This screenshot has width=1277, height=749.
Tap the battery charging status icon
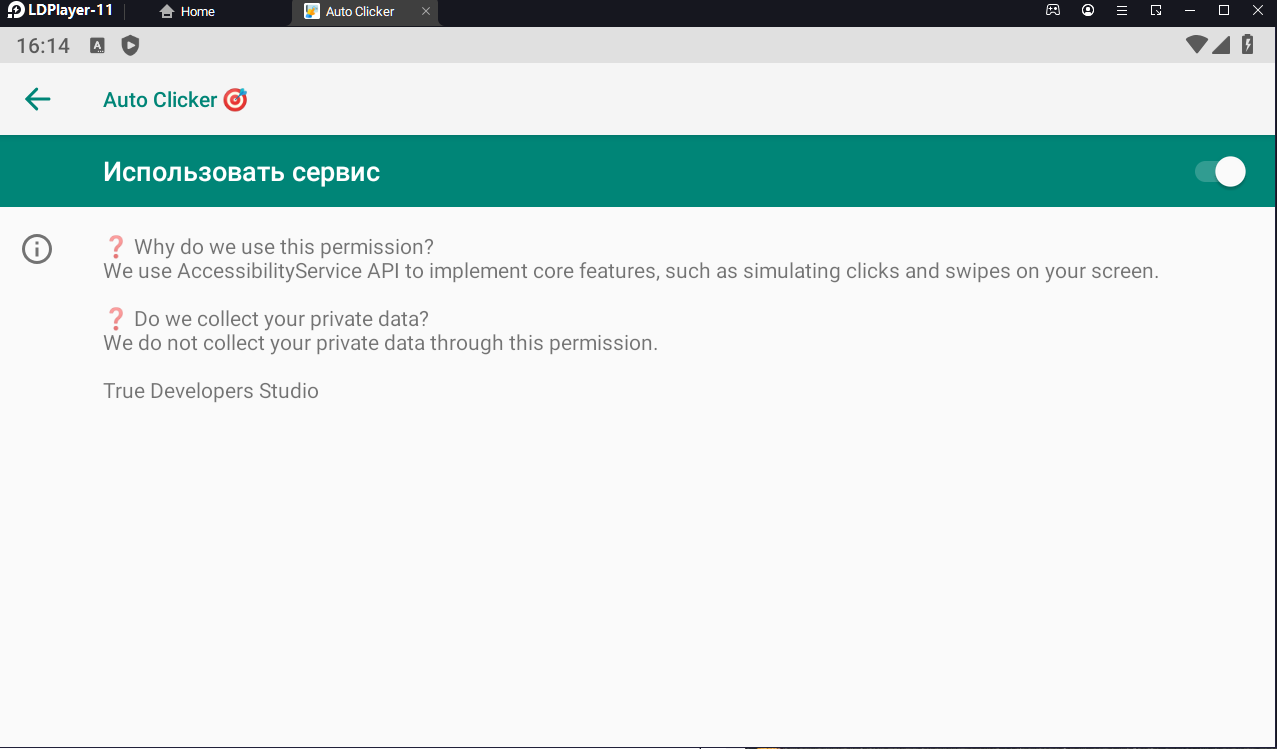tap(1247, 45)
